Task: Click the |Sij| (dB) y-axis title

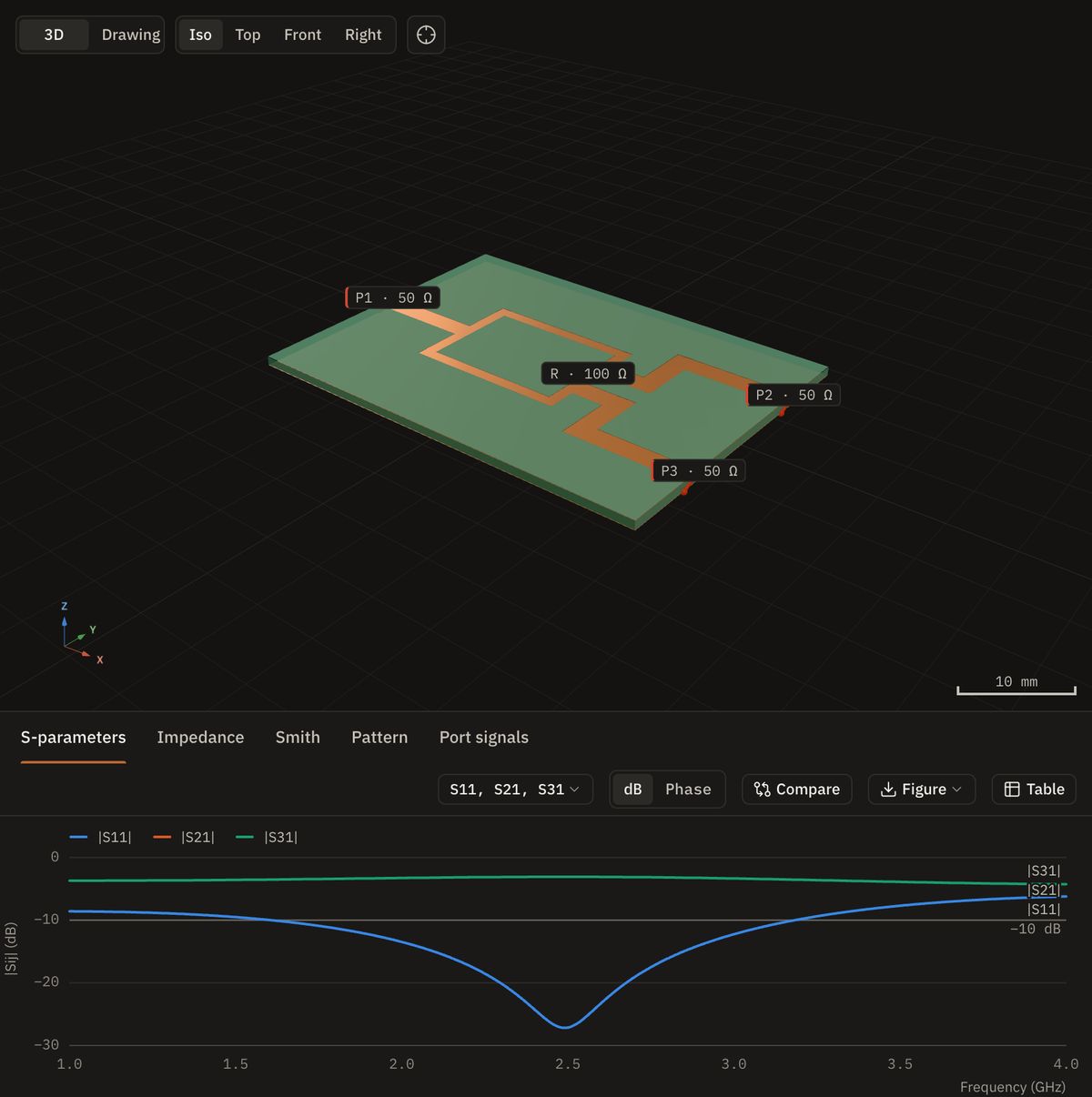Action: [11, 949]
